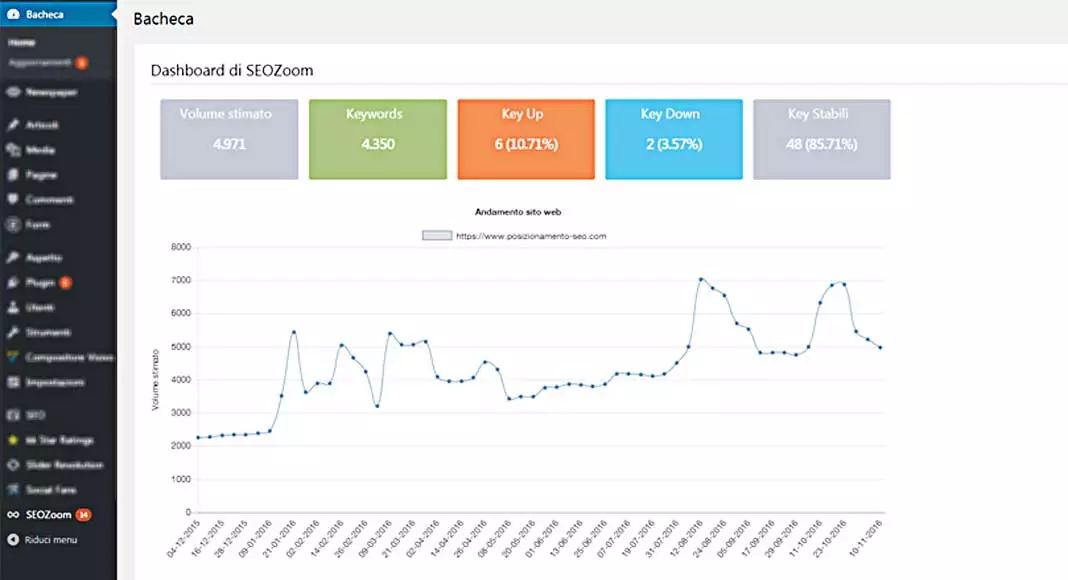Click the orange badge next to Plugin

pos(65,283)
